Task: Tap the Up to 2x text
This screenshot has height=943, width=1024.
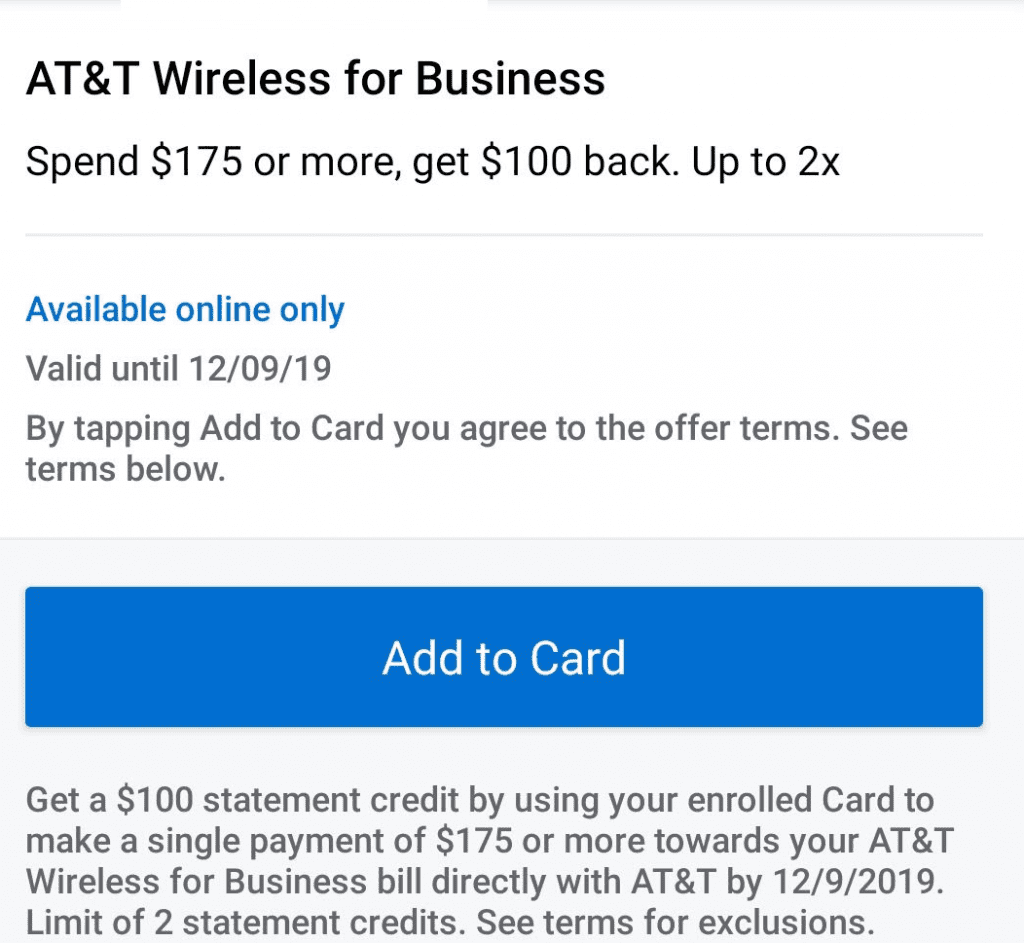Action: point(765,162)
